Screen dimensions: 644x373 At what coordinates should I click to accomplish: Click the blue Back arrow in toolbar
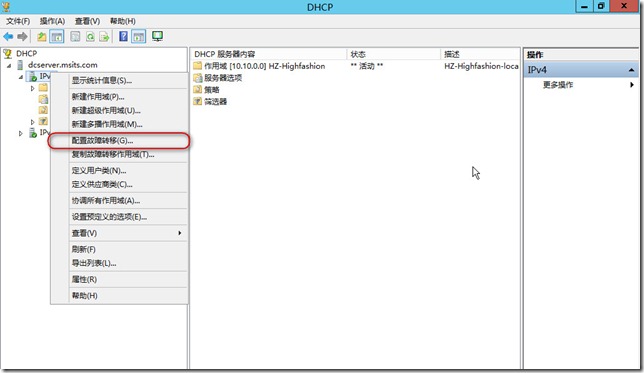8,37
